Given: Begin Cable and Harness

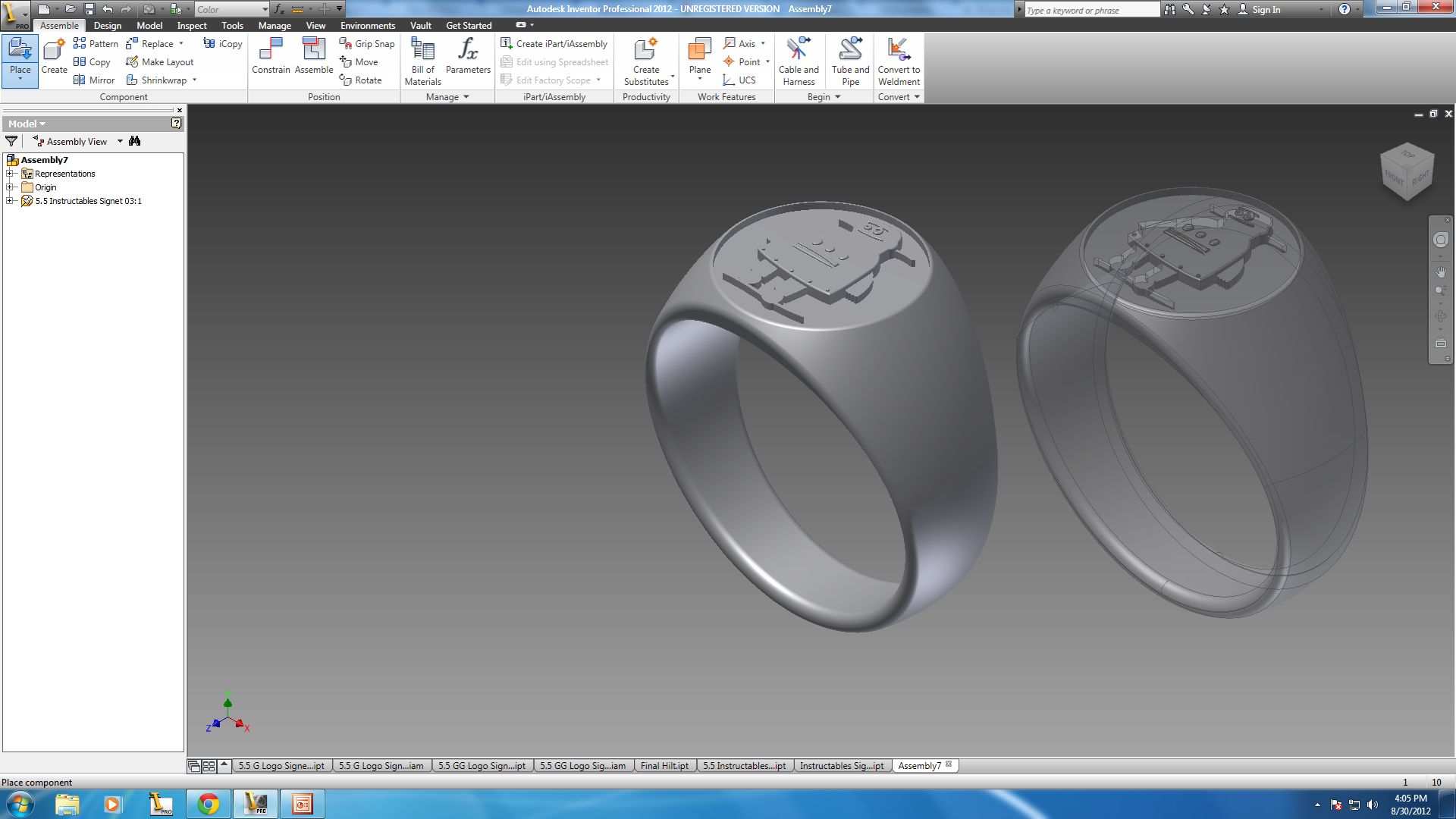Looking at the screenshot, I should click(x=799, y=61).
